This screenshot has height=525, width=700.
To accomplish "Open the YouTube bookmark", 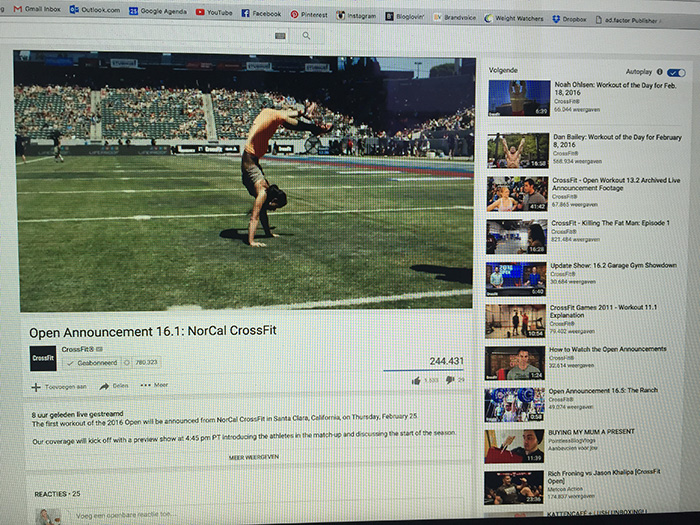I will click(214, 12).
